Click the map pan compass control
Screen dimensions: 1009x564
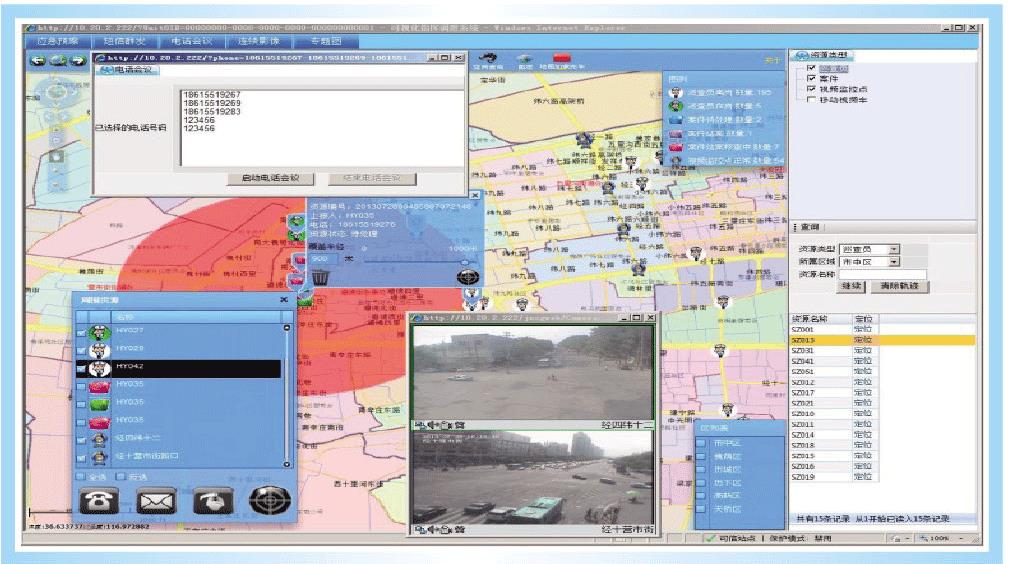point(57,93)
